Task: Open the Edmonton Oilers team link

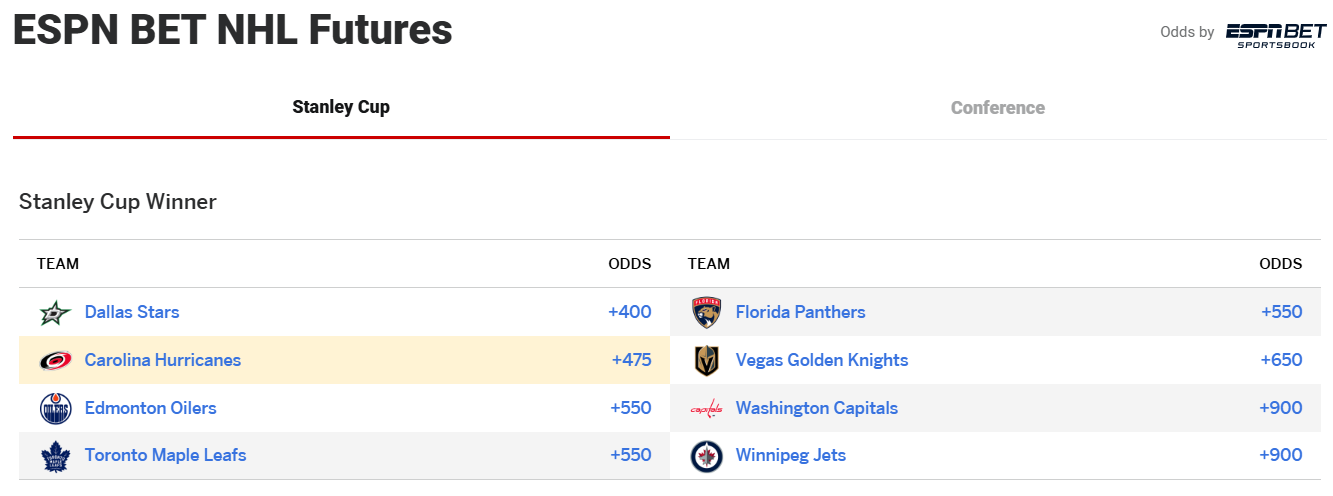Action: click(x=151, y=408)
